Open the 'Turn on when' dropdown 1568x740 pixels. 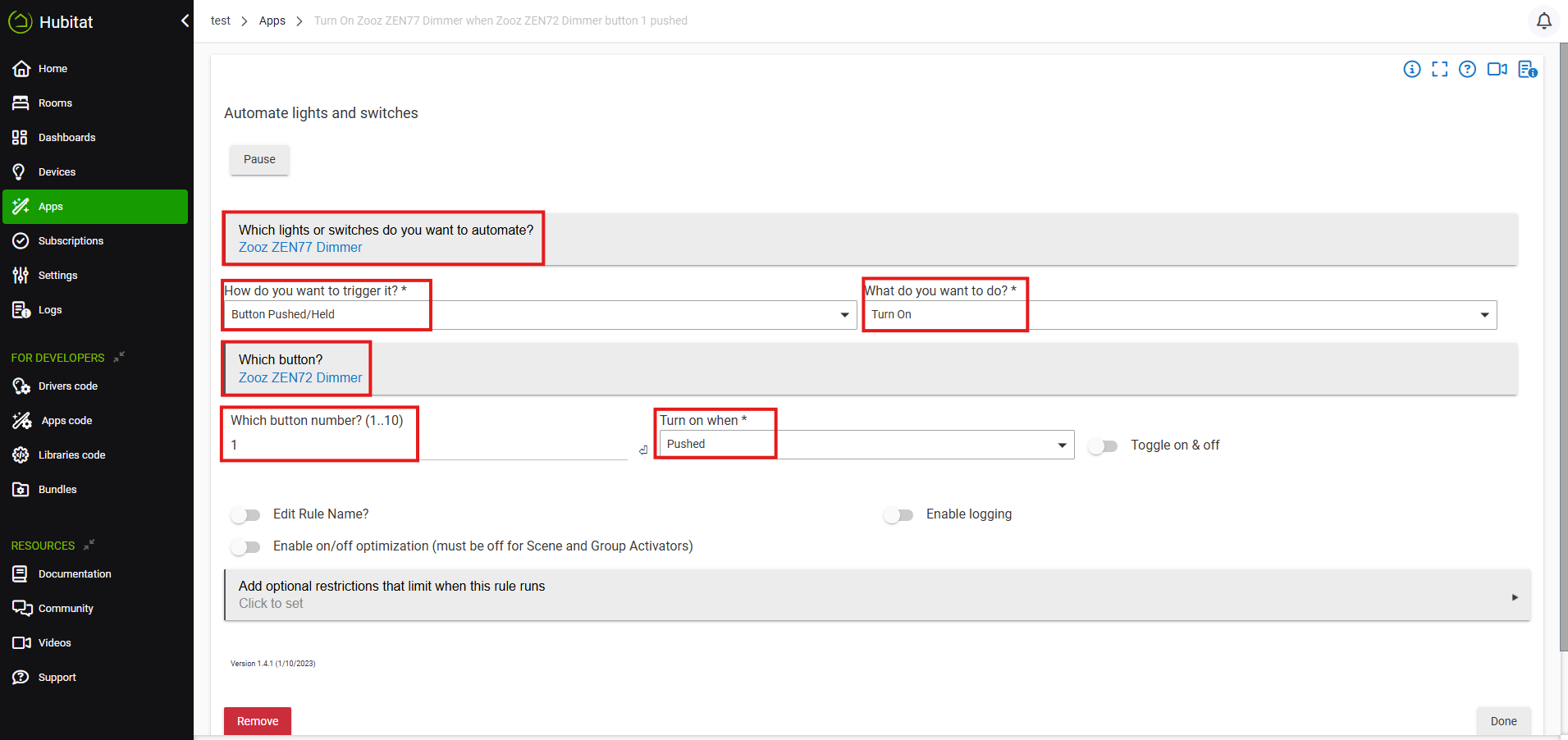point(867,445)
